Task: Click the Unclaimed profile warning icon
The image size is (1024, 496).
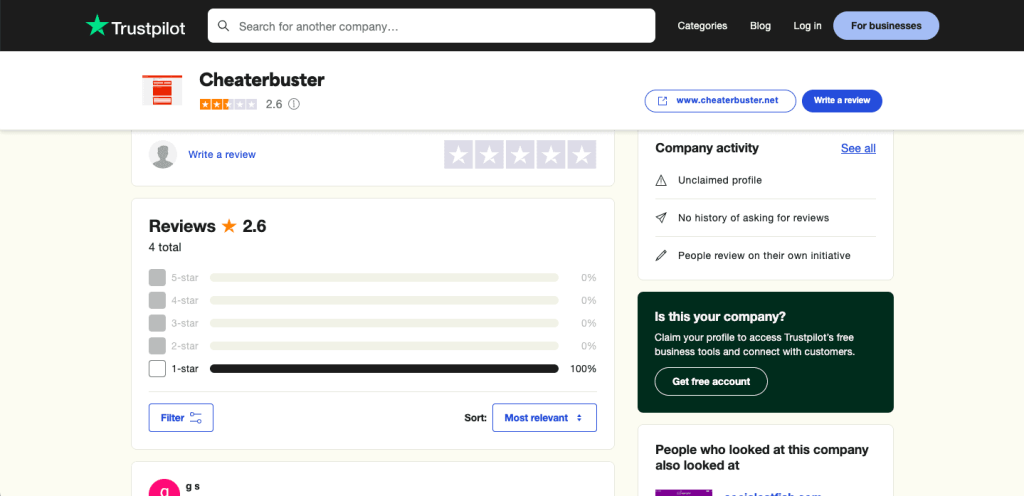Action: pyautogui.click(x=661, y=180)
